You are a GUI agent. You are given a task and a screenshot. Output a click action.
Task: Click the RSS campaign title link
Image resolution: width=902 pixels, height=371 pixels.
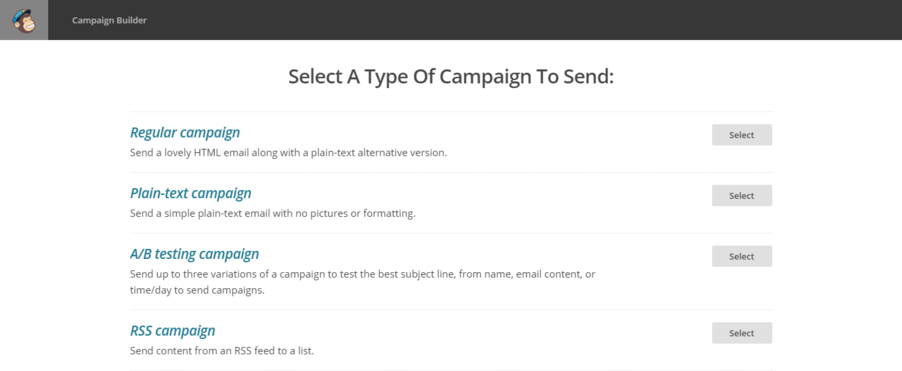tap(173, 331)
